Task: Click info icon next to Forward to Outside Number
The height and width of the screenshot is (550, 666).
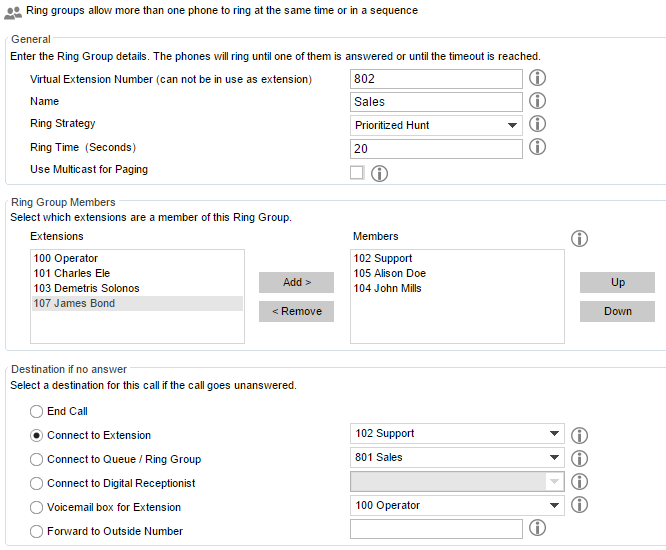Action: [x=537, y=528]
